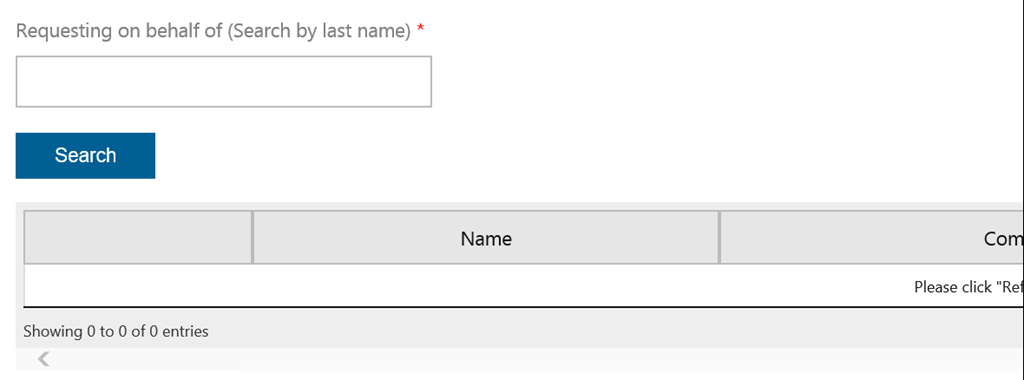The height and width of the screenshot is (380, 1024).
Task: Click divider between Name and Com columns
Action: [719, 238]
